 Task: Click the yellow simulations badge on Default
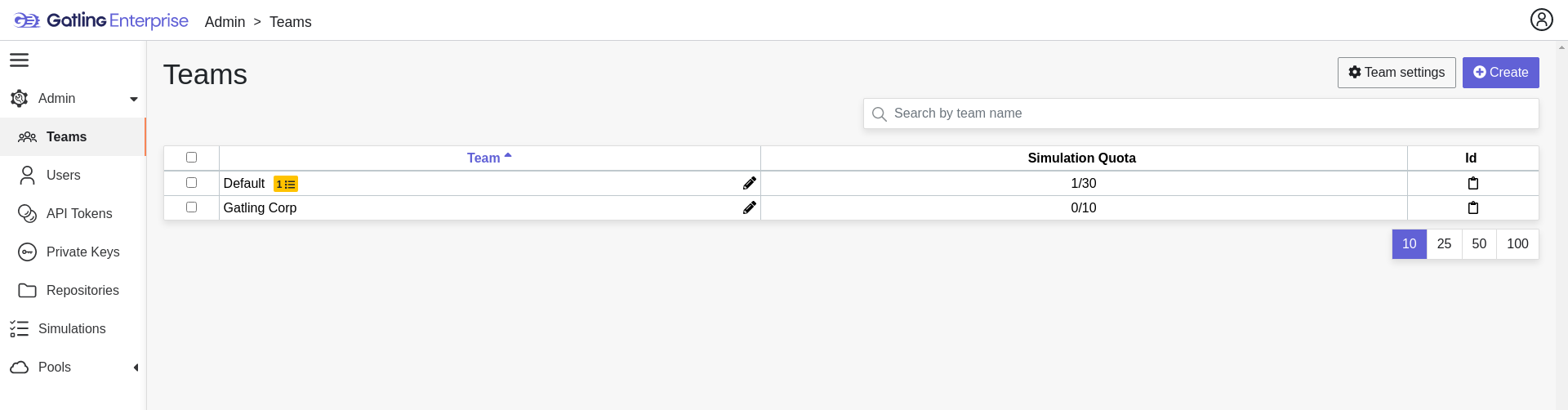coord(286,185)
